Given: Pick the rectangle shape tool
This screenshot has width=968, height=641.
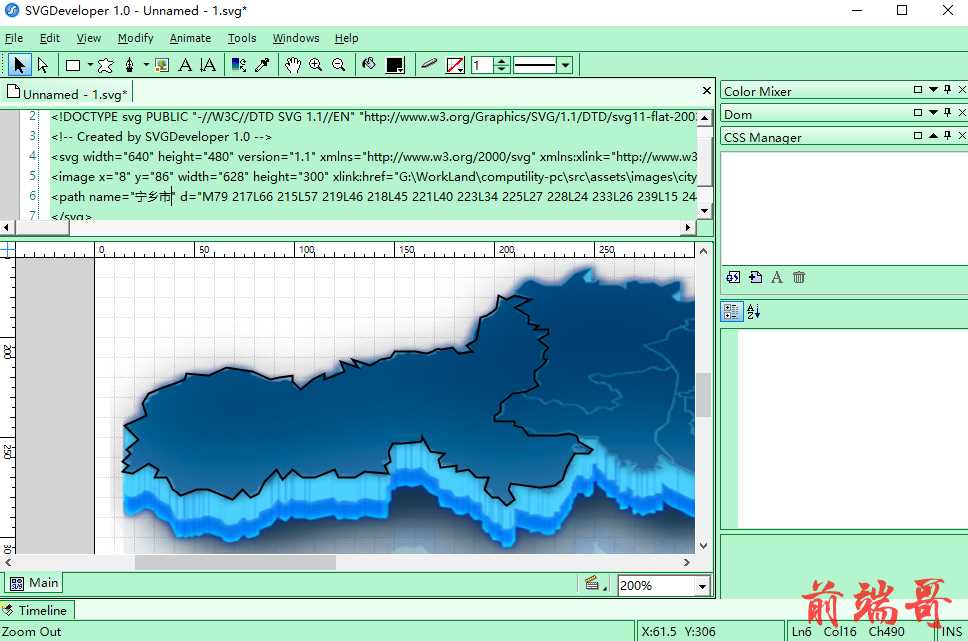Looking at the screenshot, I should 73,65.
